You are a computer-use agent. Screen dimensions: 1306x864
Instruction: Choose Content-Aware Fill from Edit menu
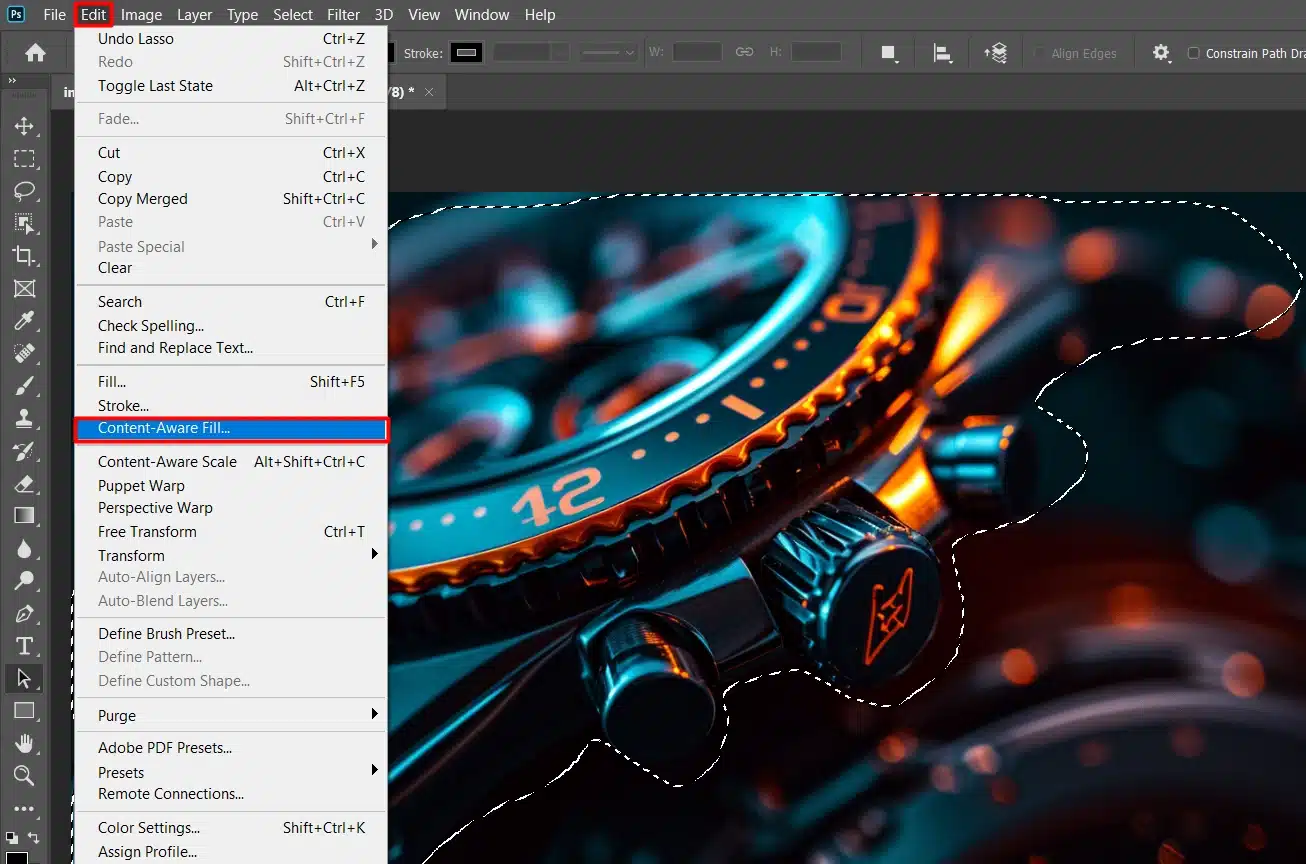[x=232, y=429]
